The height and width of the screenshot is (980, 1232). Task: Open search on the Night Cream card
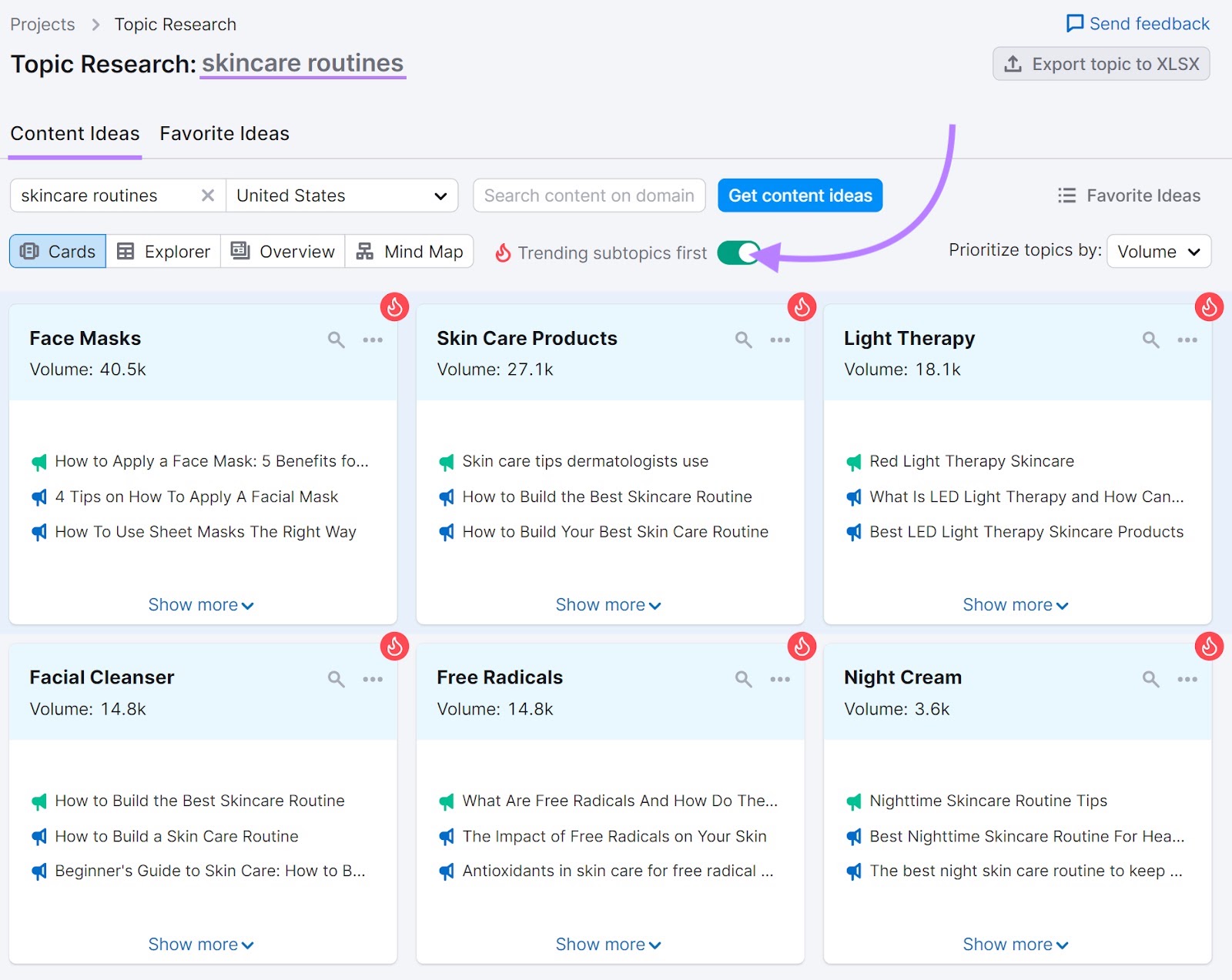pyautogui.click(x=1150, y=679)
